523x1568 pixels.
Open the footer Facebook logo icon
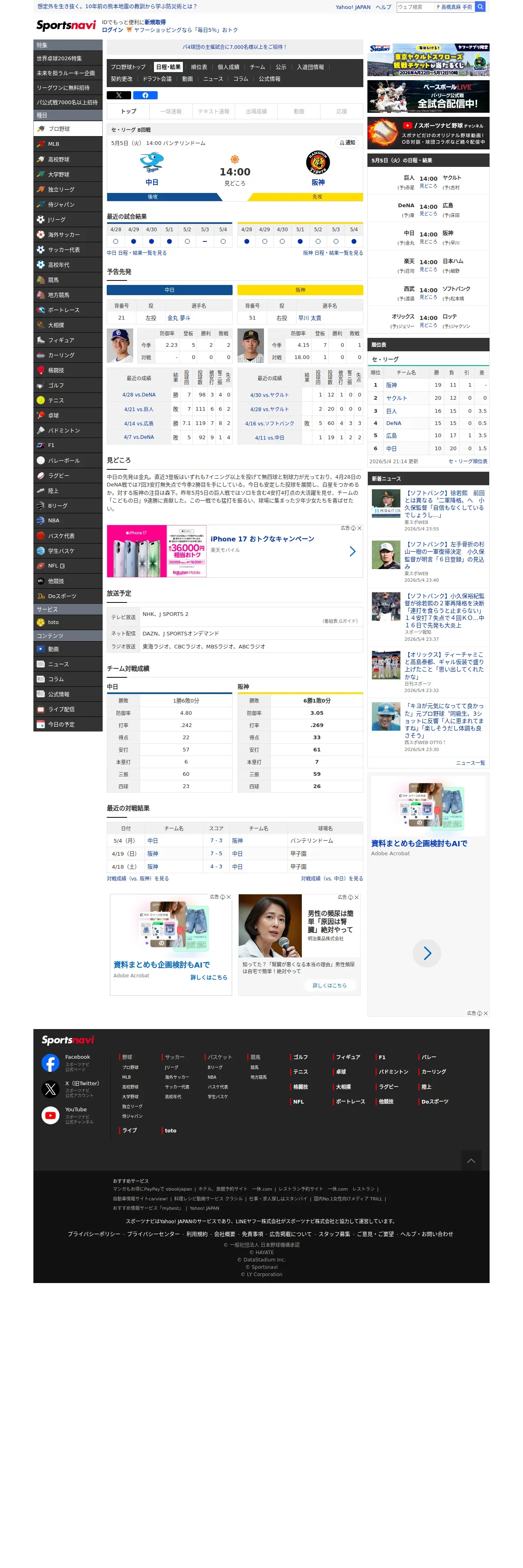pos(51,1063)
